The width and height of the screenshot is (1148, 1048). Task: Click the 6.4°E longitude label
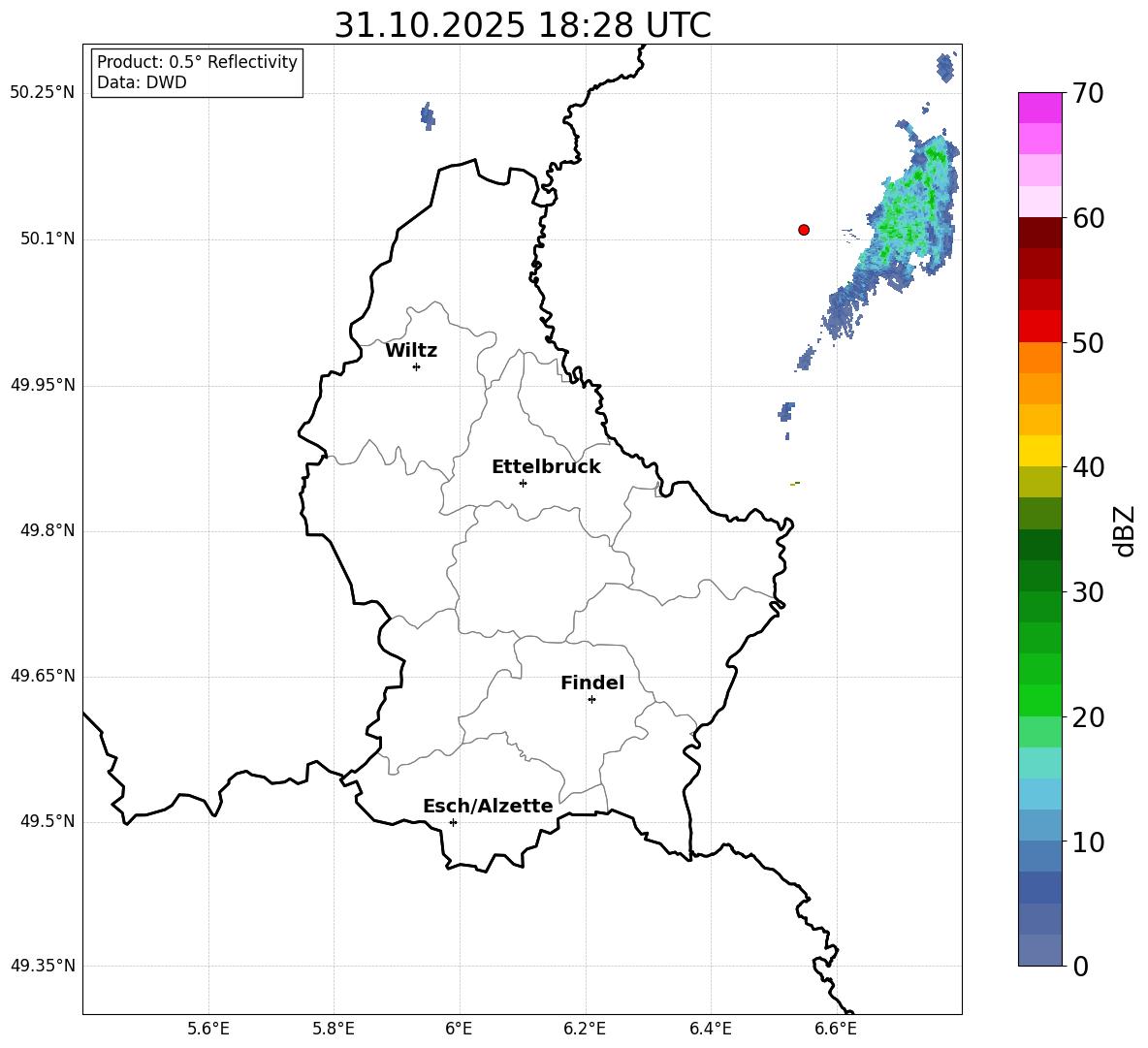pos(710,1029)
